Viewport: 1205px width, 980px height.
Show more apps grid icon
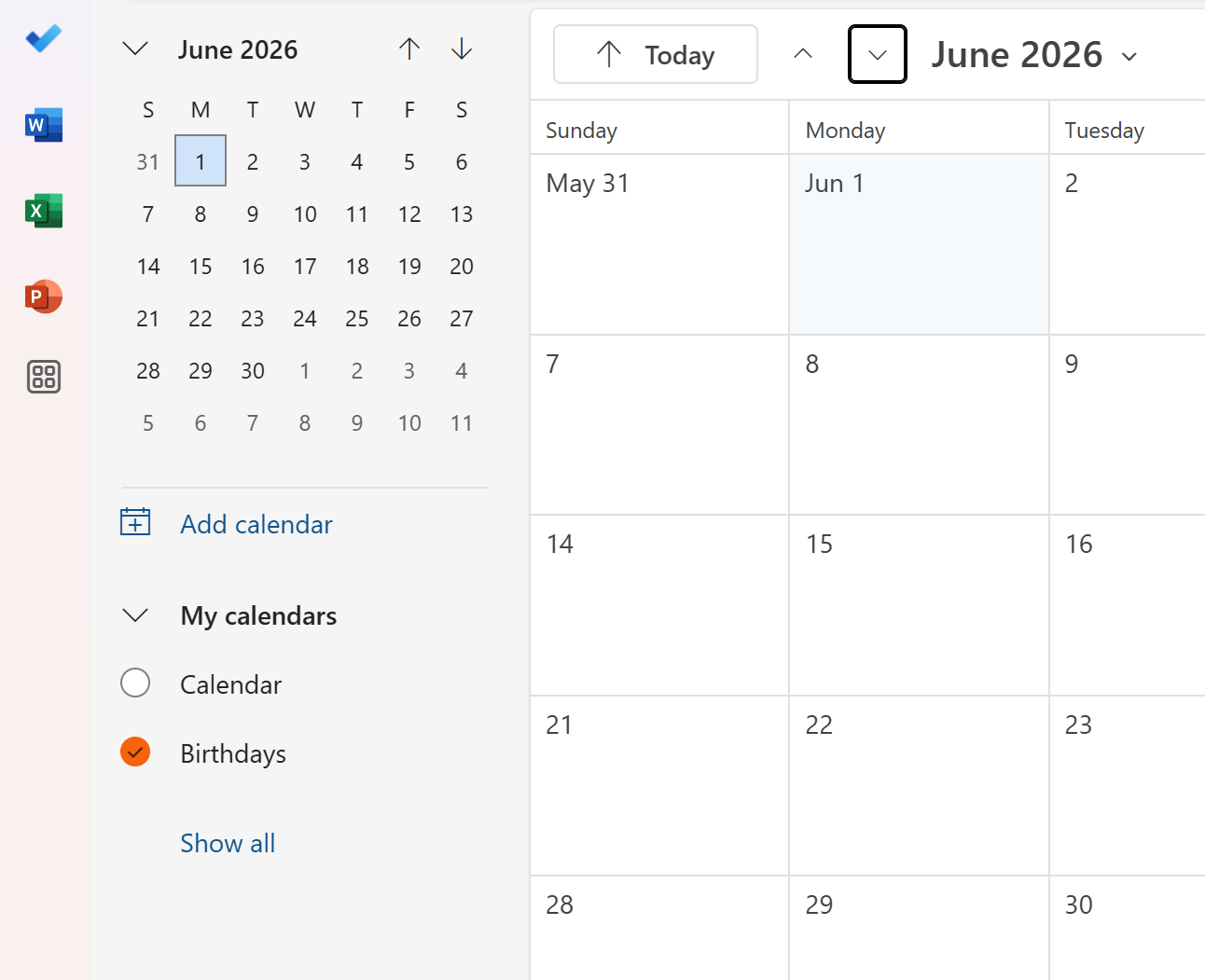tap(44, 377)
